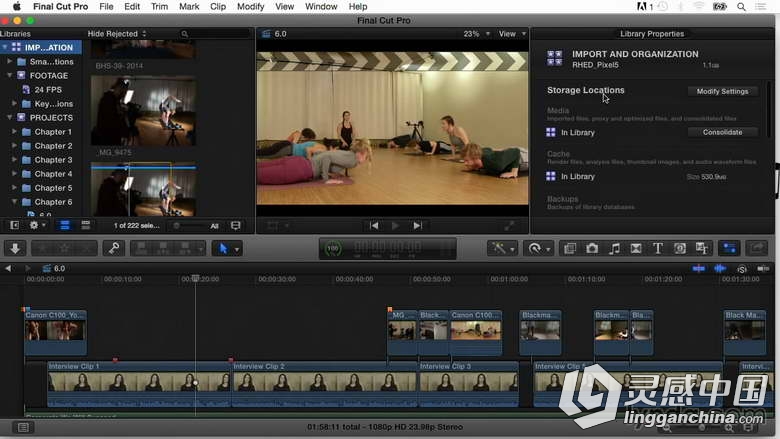Hide the Libraries sidebar button
The image size is (780, 439).
point(14,225)
